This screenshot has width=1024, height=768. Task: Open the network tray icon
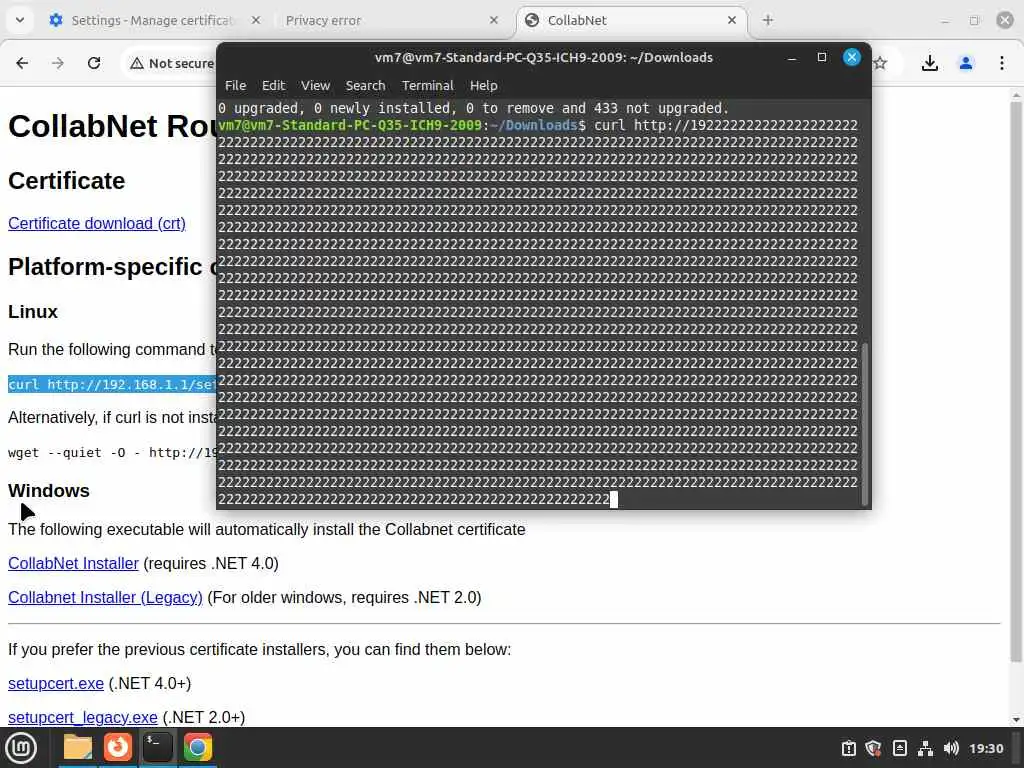point(925,748)
